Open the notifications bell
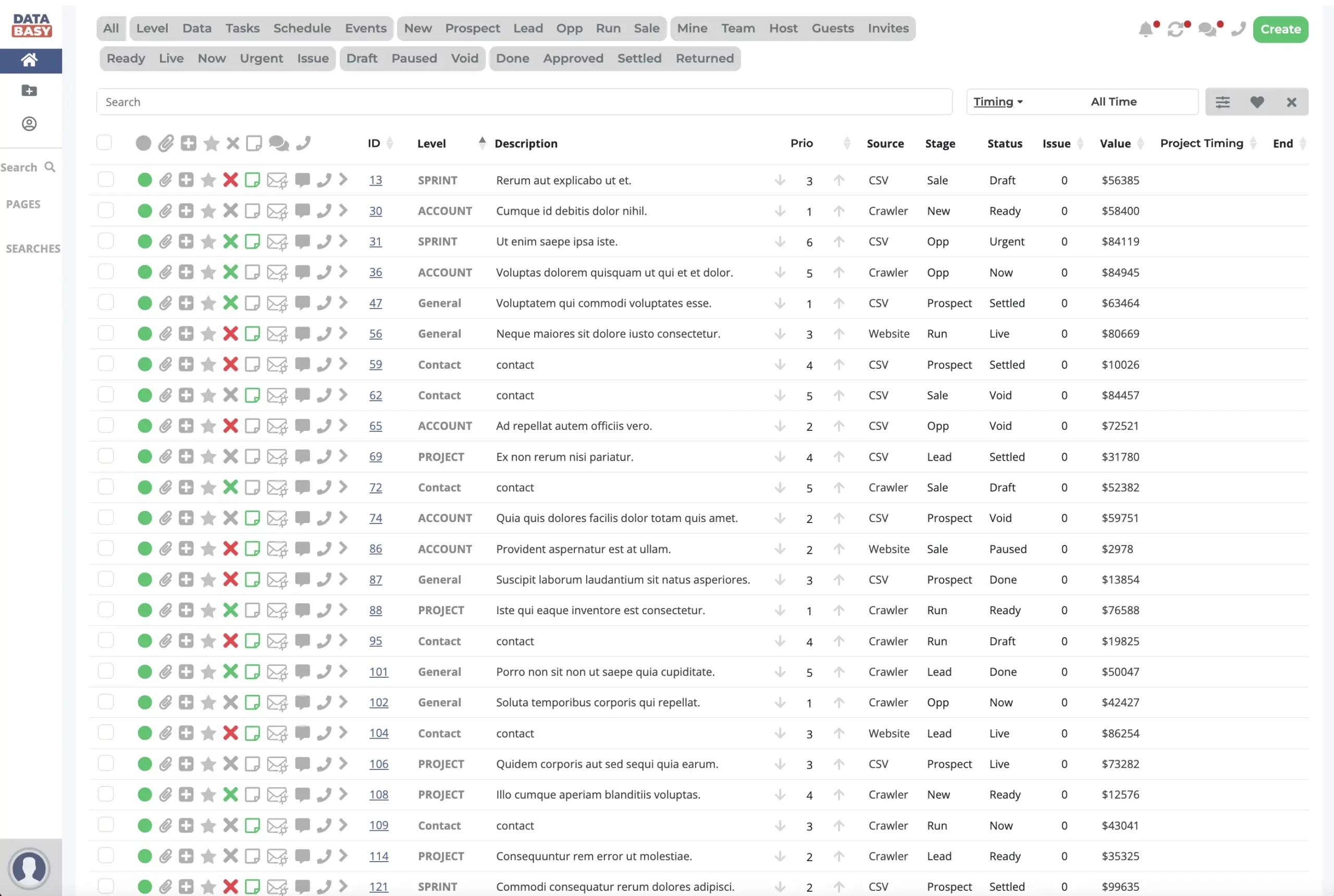The height and width of the screenshot is (896, 1334). click(x=1146, y=29)
